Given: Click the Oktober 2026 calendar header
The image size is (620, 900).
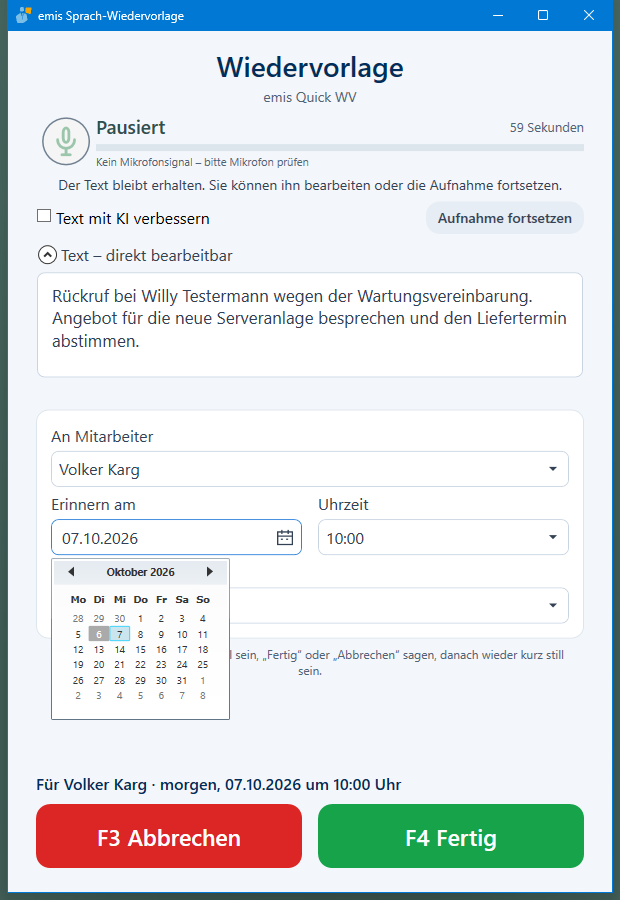Looking at the screenshot, I should coord(141,572).
